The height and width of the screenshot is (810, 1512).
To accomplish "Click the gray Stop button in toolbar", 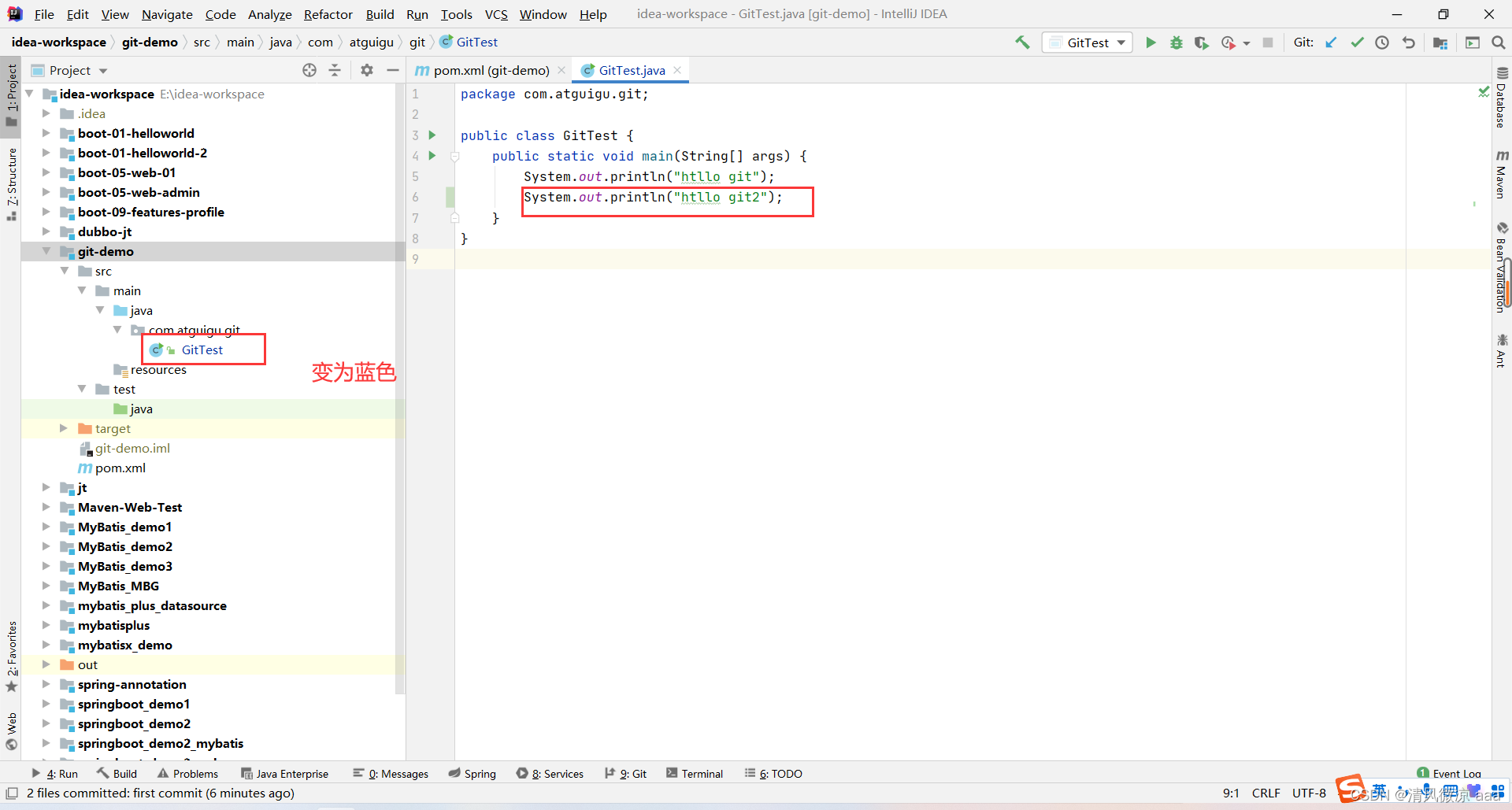I will (x=1268, y=43).
